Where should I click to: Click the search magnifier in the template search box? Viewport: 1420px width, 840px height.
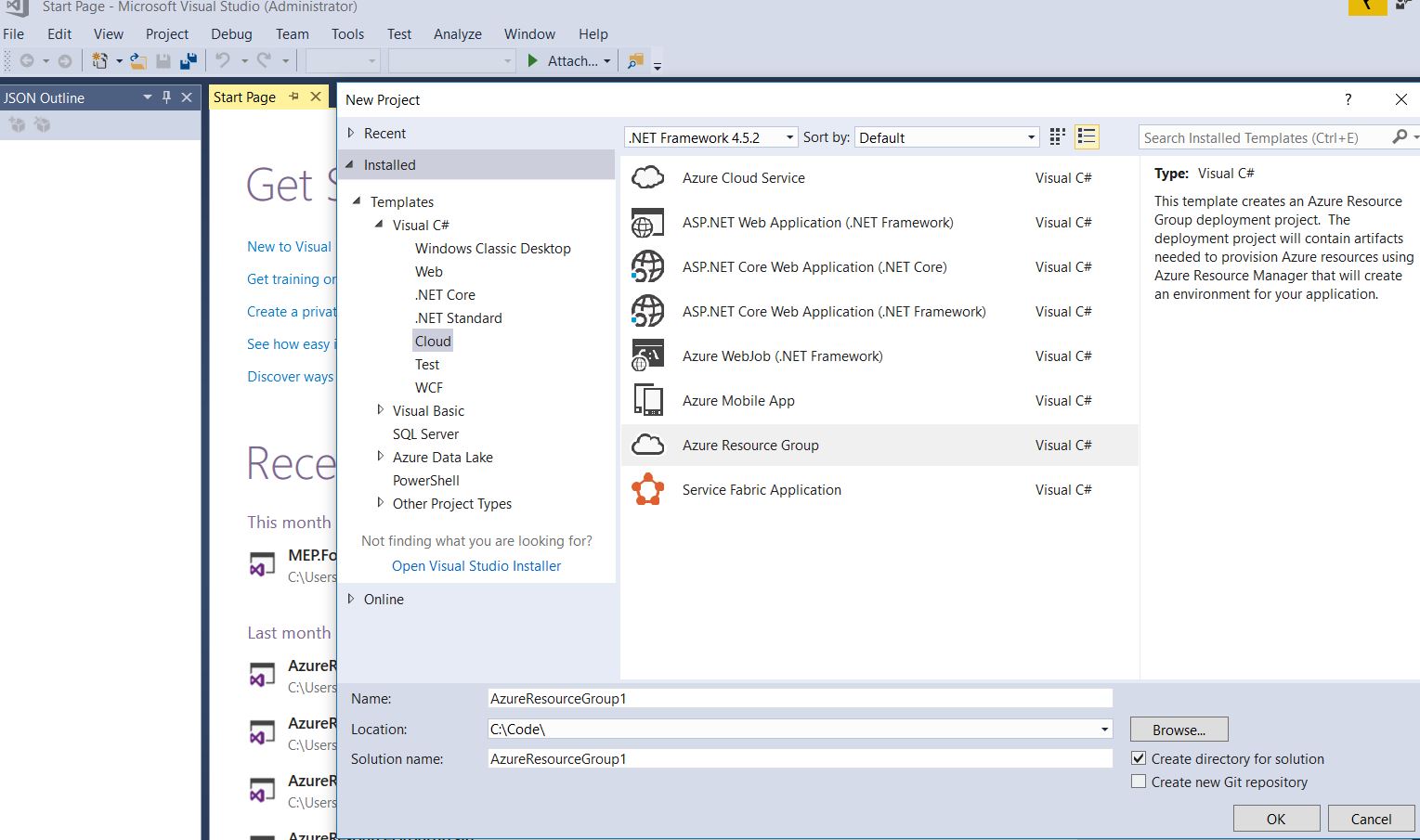point(1400,137)
